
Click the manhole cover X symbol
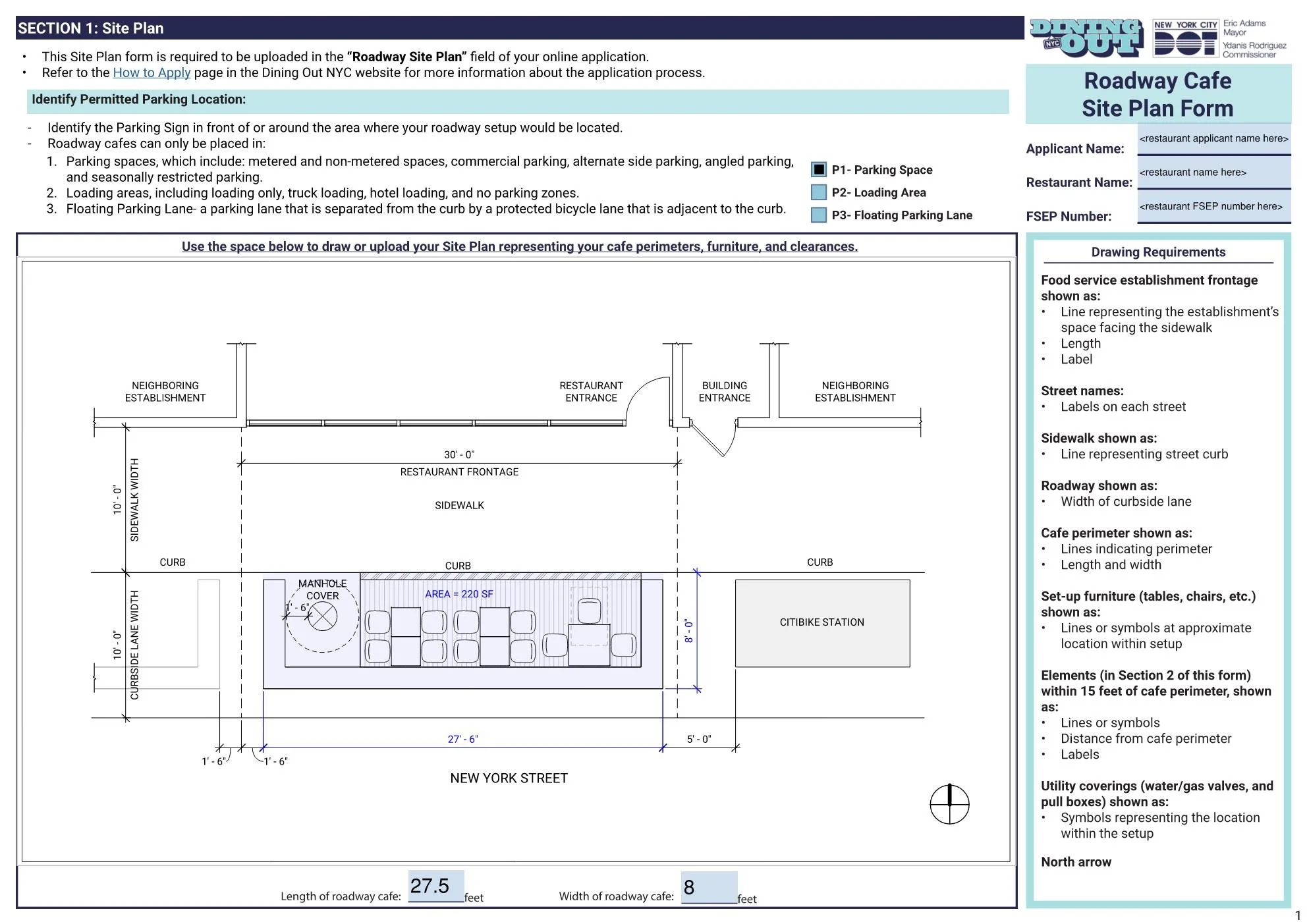click(x=323, y=617)
